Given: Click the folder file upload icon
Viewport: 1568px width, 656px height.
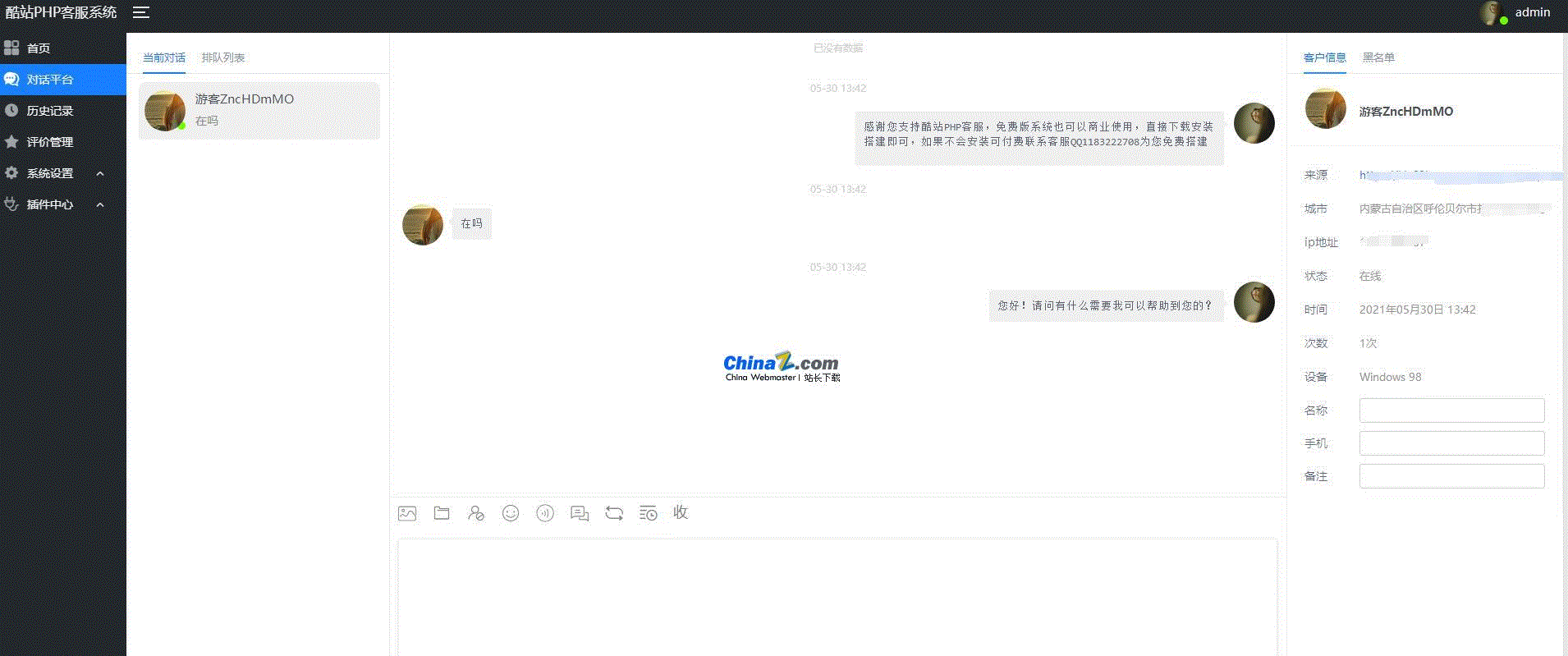Looking at the screenshot, I should tap(442, 513).
